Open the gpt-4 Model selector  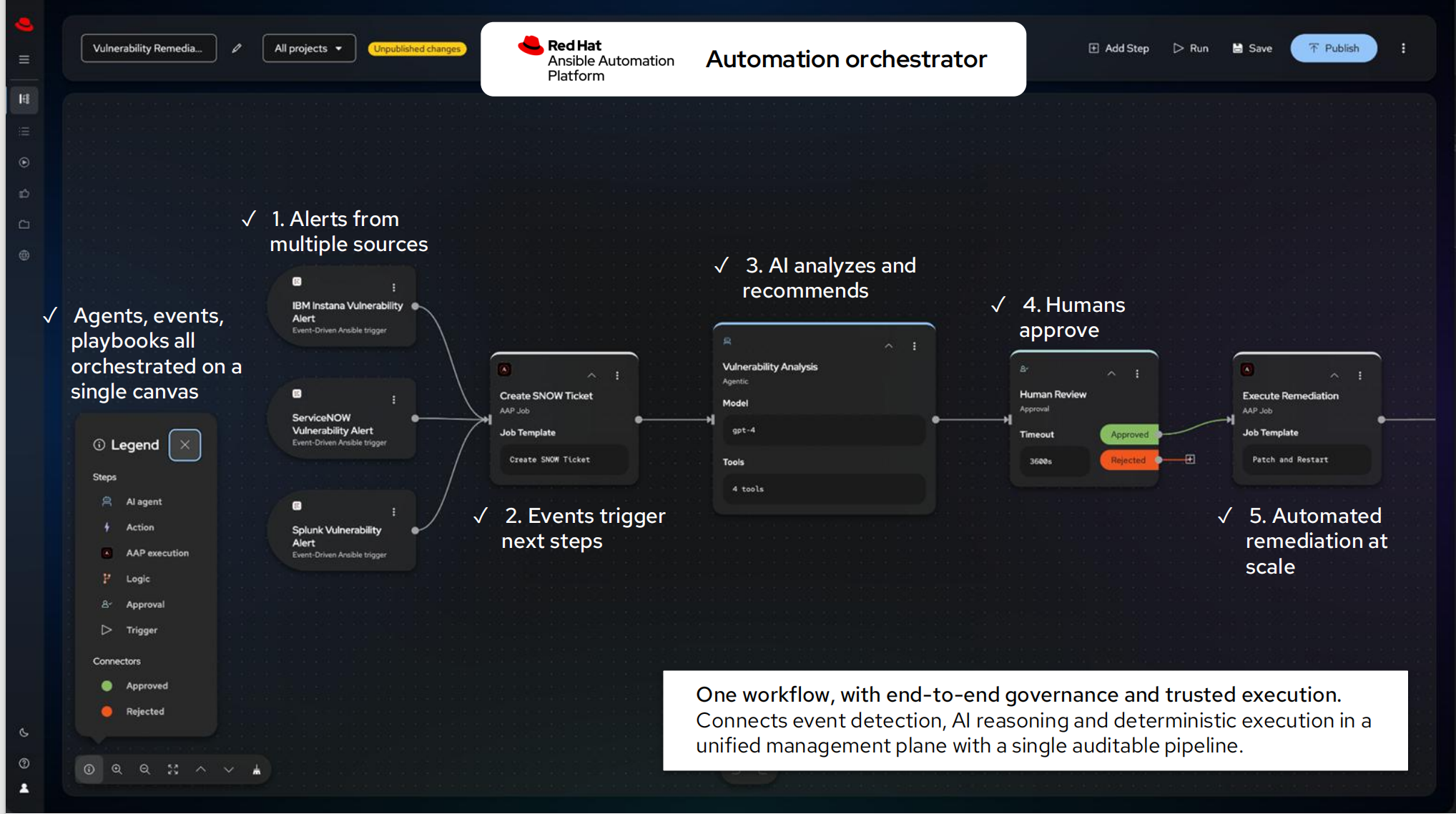tap(824, 431)
